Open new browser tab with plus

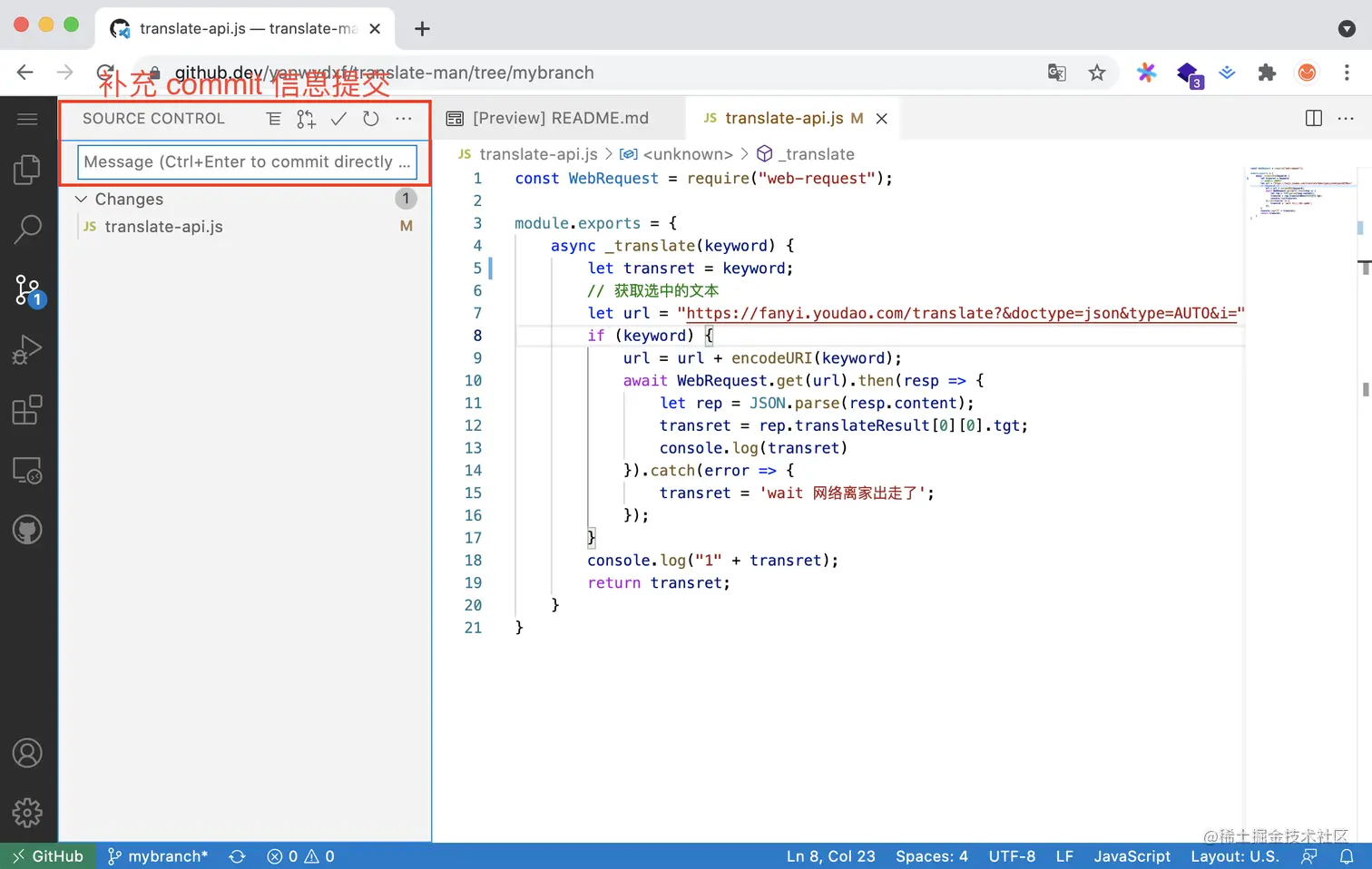tap(422, 29)
